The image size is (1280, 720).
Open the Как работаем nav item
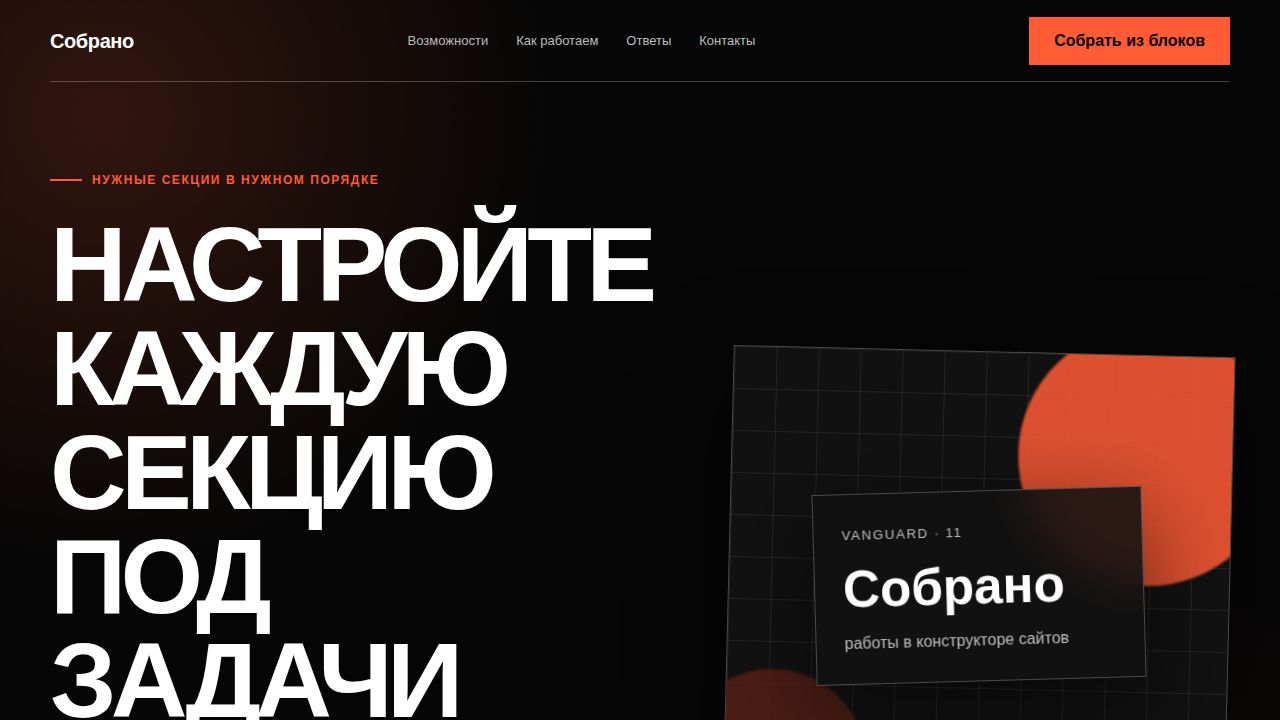click(x=557, y=41)
